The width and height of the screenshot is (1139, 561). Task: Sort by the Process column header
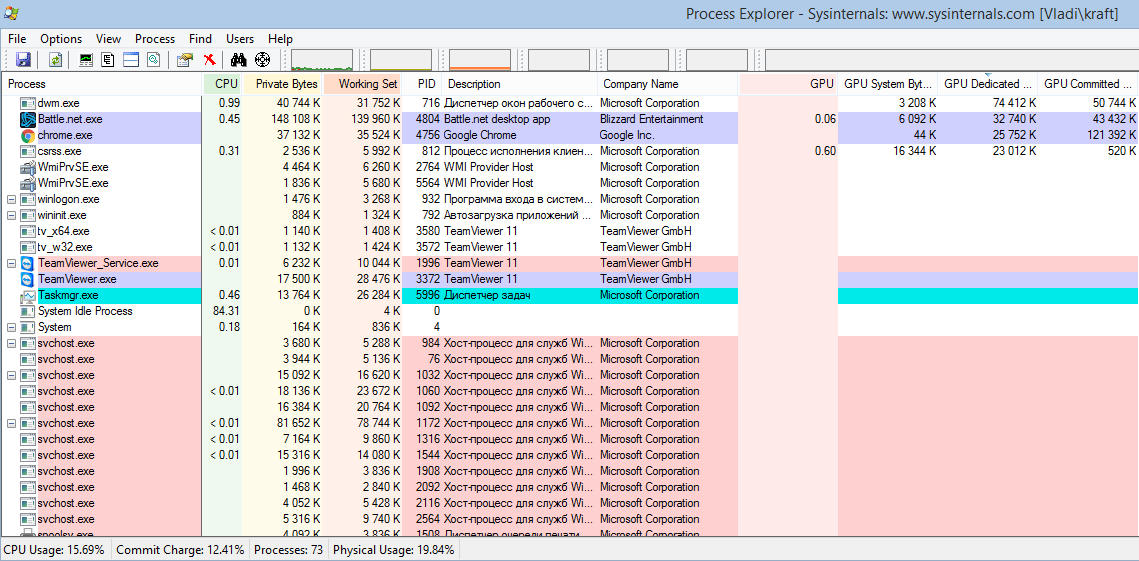(102, 84)
